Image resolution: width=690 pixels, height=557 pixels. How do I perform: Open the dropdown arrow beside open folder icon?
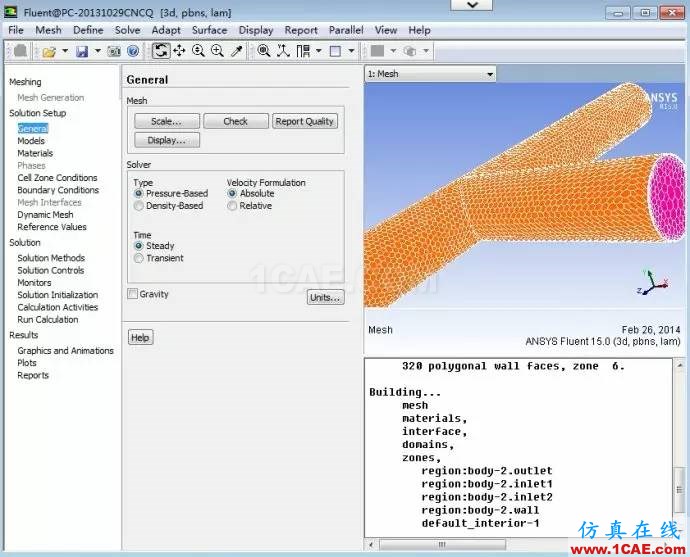tap(65, 51)
